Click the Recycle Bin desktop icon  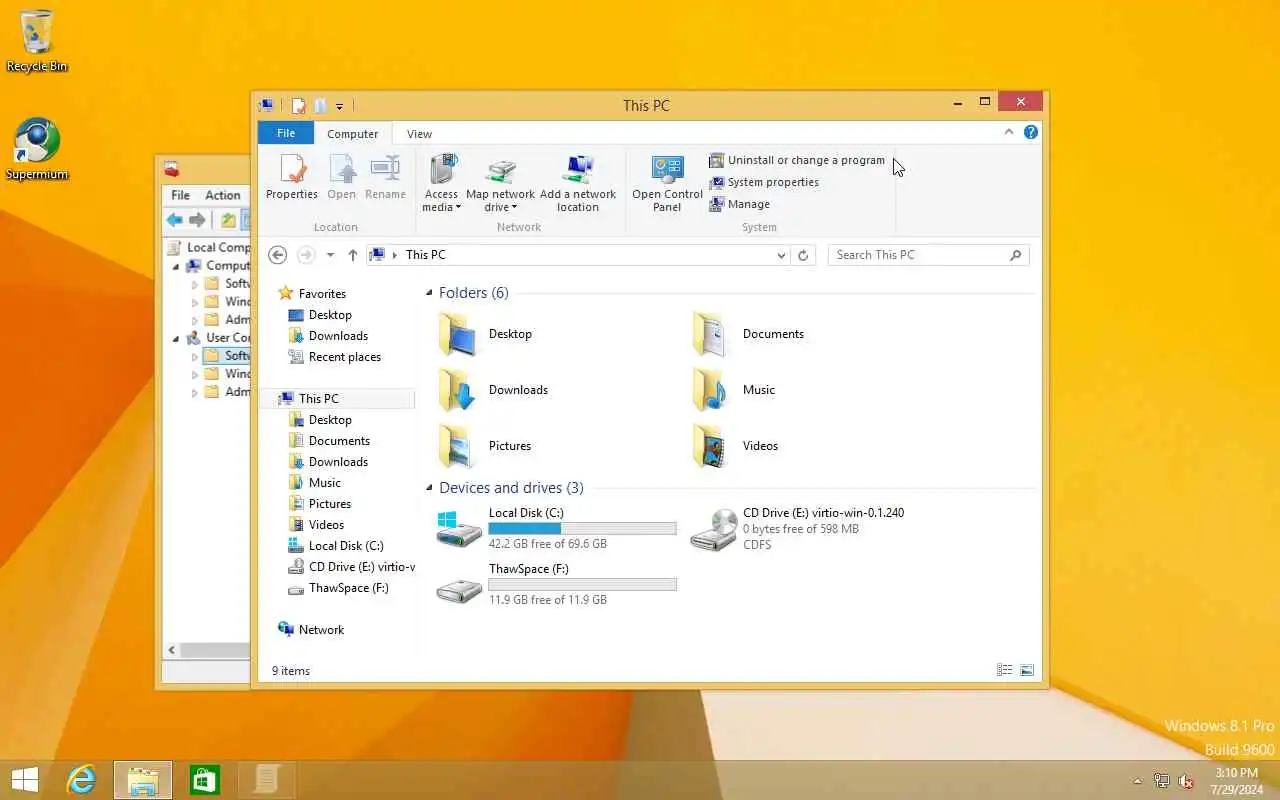[x=37, y=42]
